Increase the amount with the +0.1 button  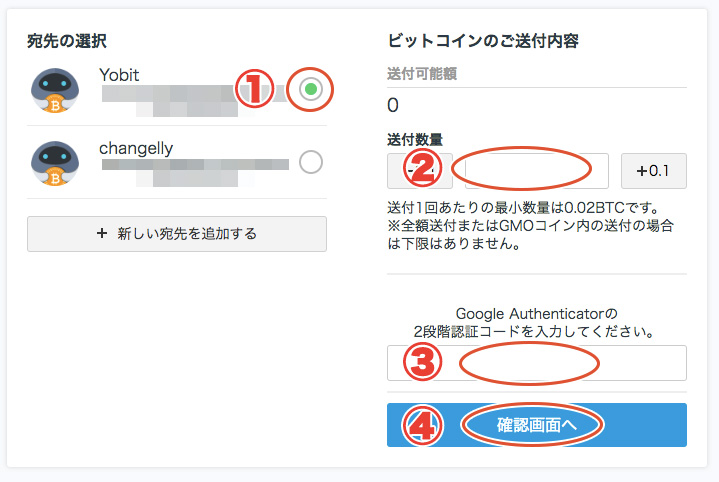(654, 171)
